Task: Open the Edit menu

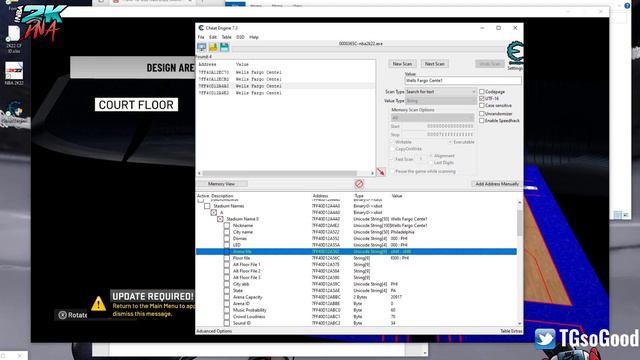Action: (213, 37)
